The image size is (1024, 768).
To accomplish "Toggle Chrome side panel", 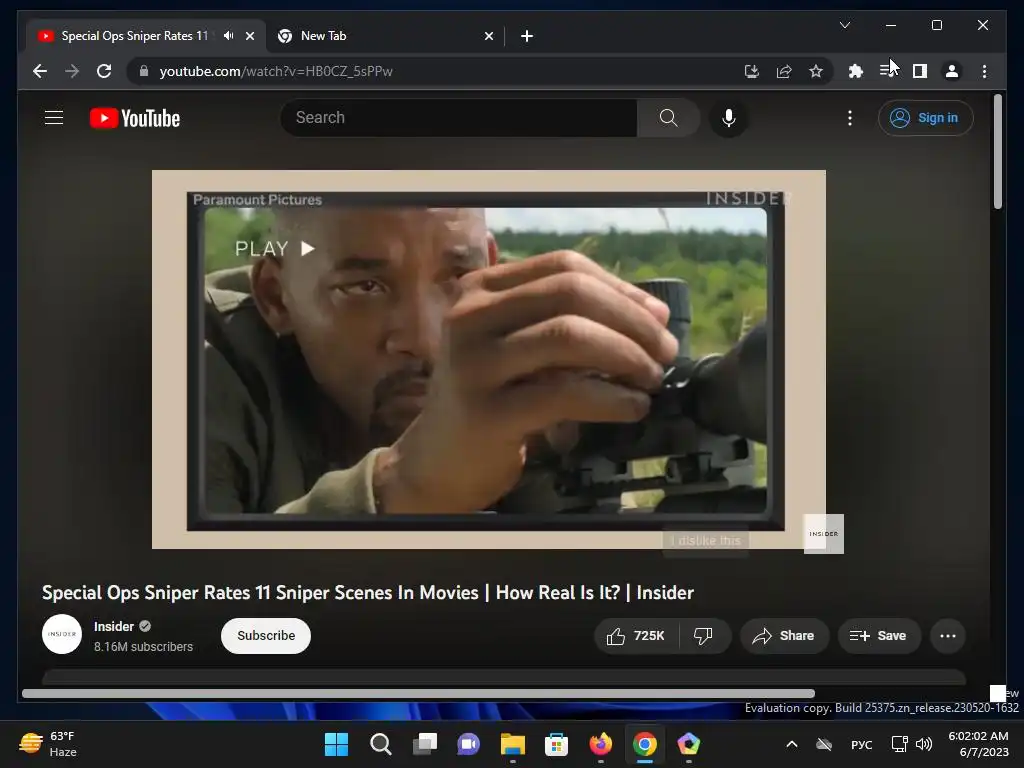I will (x=920, y=71).
